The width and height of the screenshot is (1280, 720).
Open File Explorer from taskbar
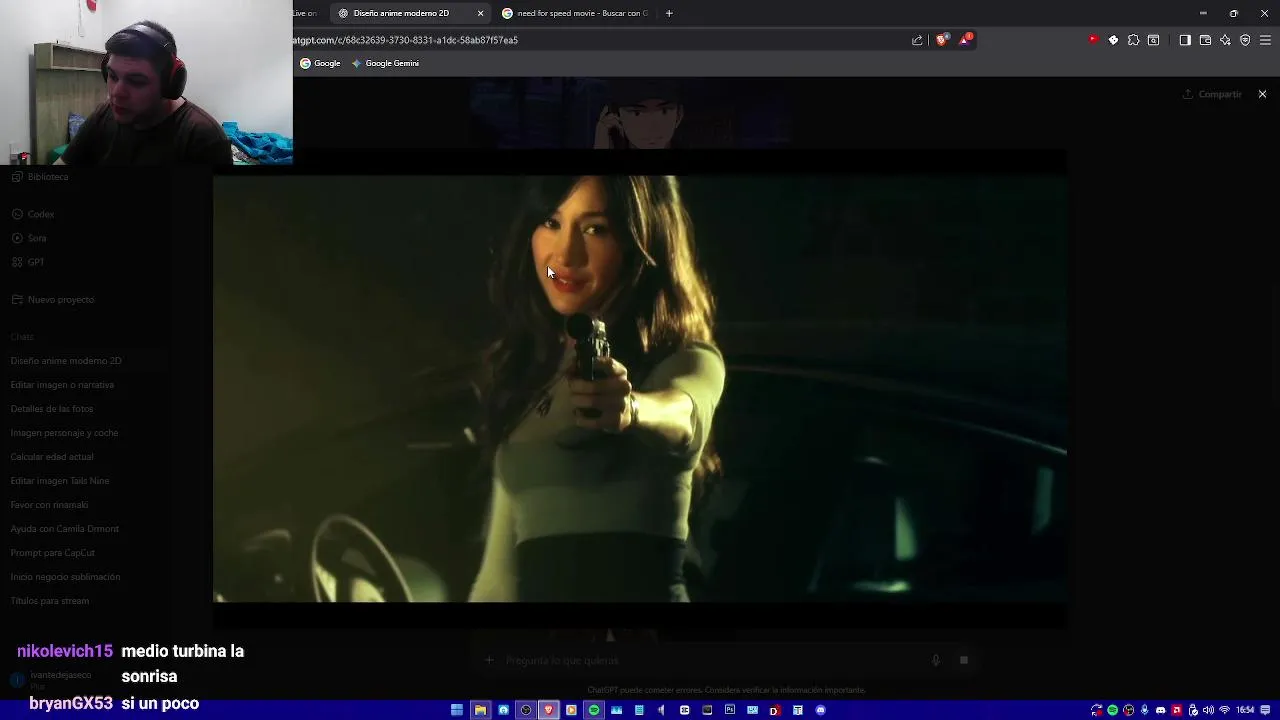pos(480,710)
